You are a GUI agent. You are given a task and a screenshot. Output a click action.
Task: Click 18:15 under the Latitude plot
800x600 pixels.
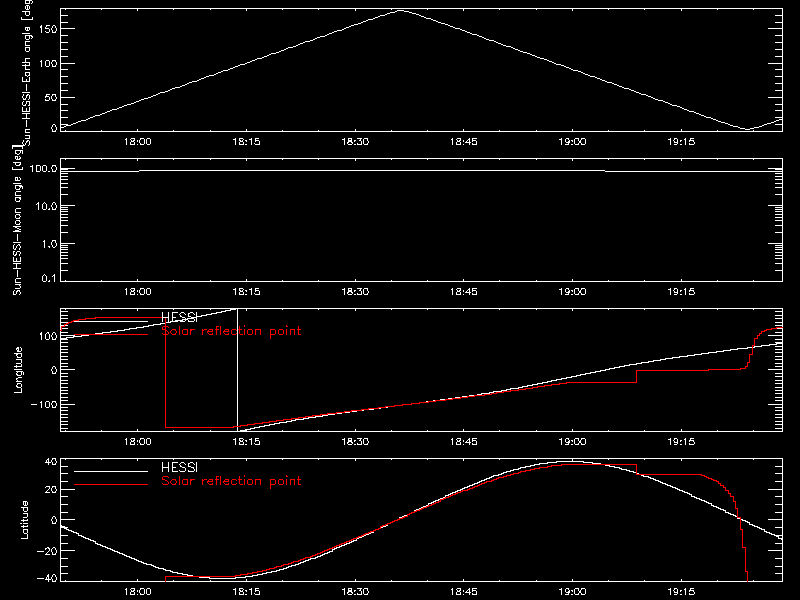pos(246,592)
